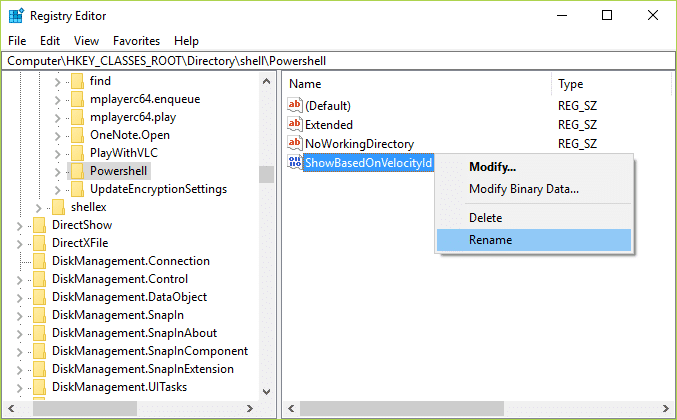Viewport: 677px width, 420px height.
Task: Click the folder icon for DiskManagement.SnapInExtension
Action: click(39, 369)
